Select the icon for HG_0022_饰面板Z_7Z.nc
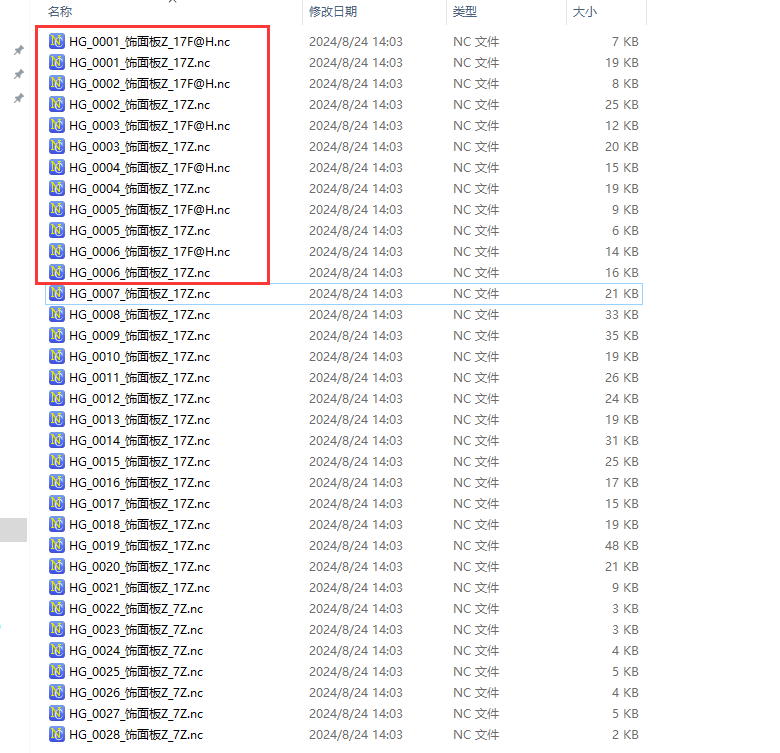Viewport: 780px width, 753px height. (57, 608)
